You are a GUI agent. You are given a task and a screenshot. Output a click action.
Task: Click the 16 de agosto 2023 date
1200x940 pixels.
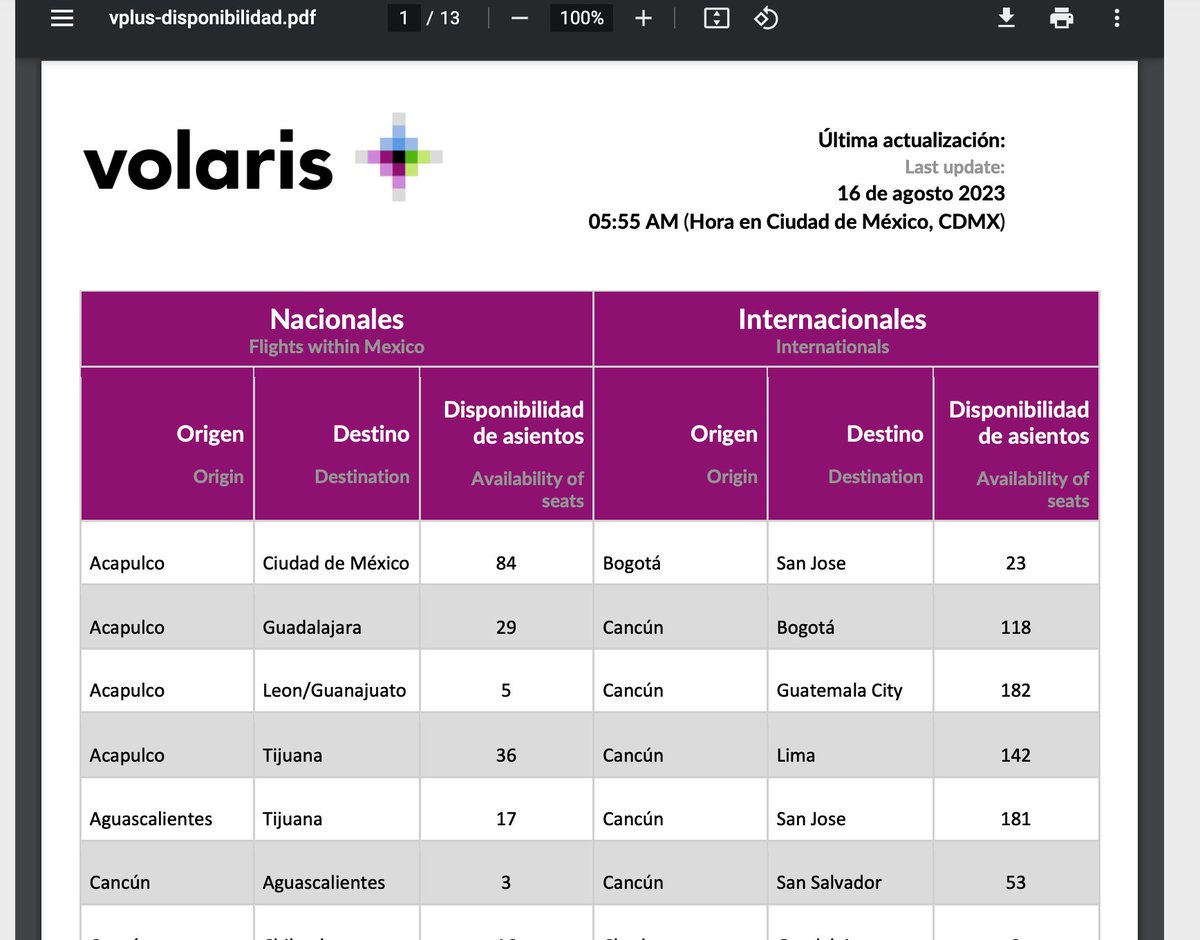click(x=921, y=193)
